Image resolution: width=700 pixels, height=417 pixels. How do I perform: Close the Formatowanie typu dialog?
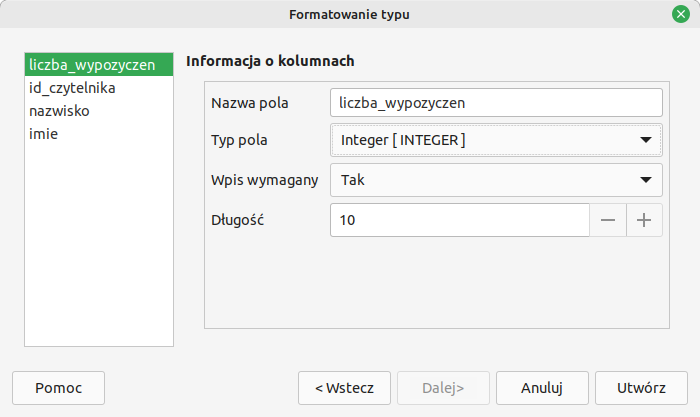(x=680, y=14)
